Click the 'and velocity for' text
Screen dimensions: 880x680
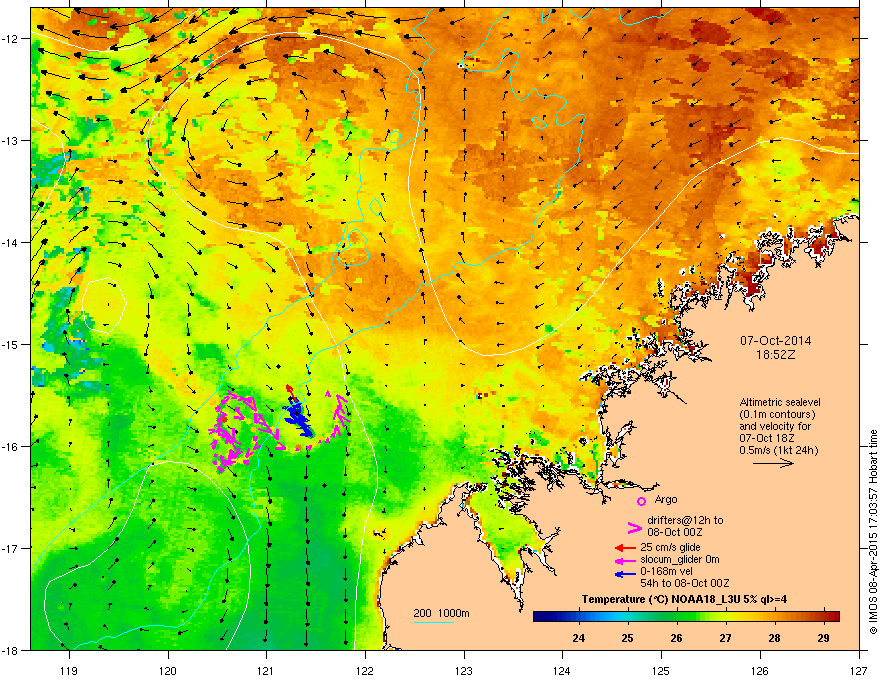click(x=774, y=426)
